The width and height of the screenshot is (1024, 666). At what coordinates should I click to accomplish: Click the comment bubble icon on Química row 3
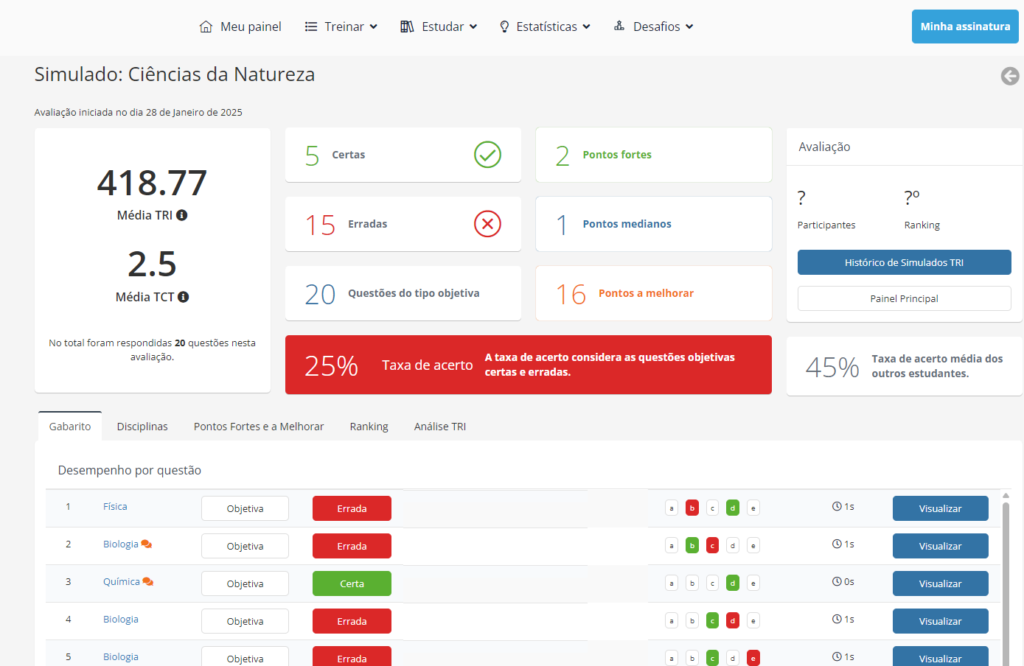click(x=148, y=582)
